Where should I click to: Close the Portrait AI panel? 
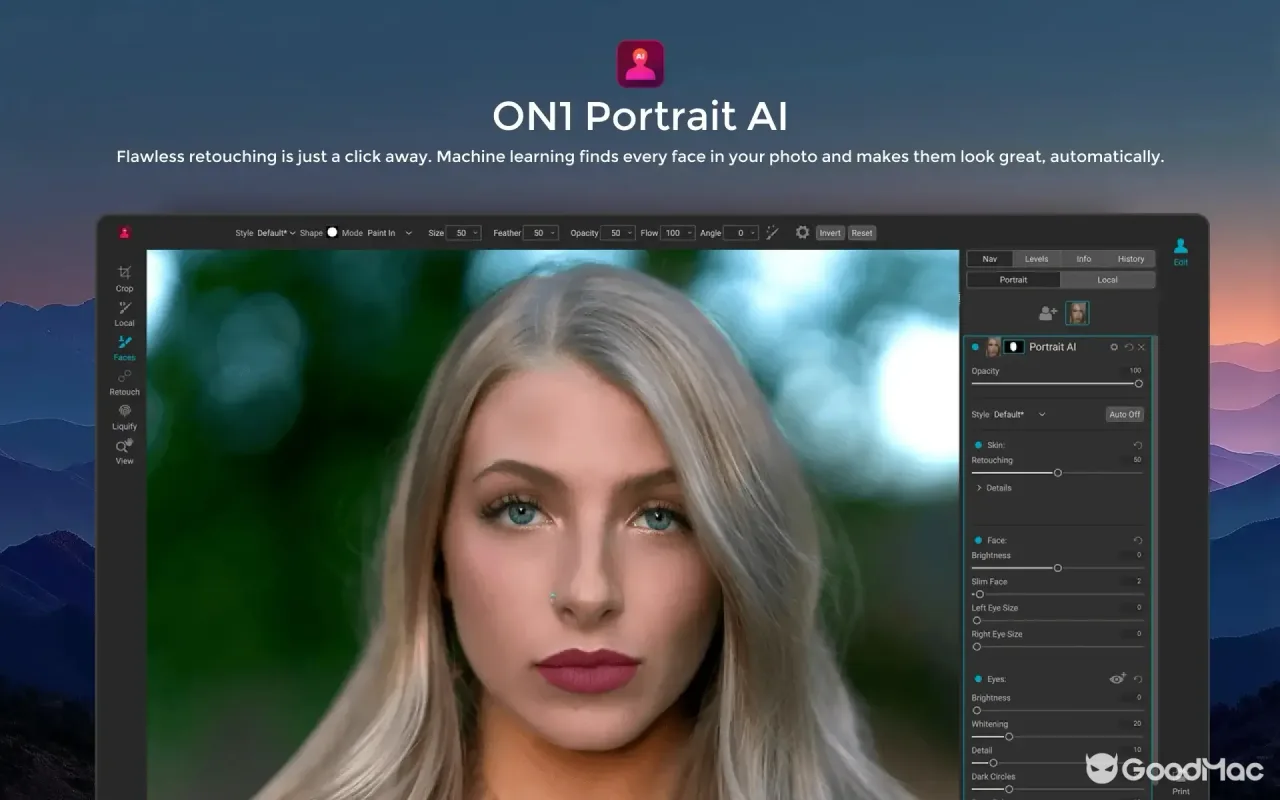point(1142,347)
